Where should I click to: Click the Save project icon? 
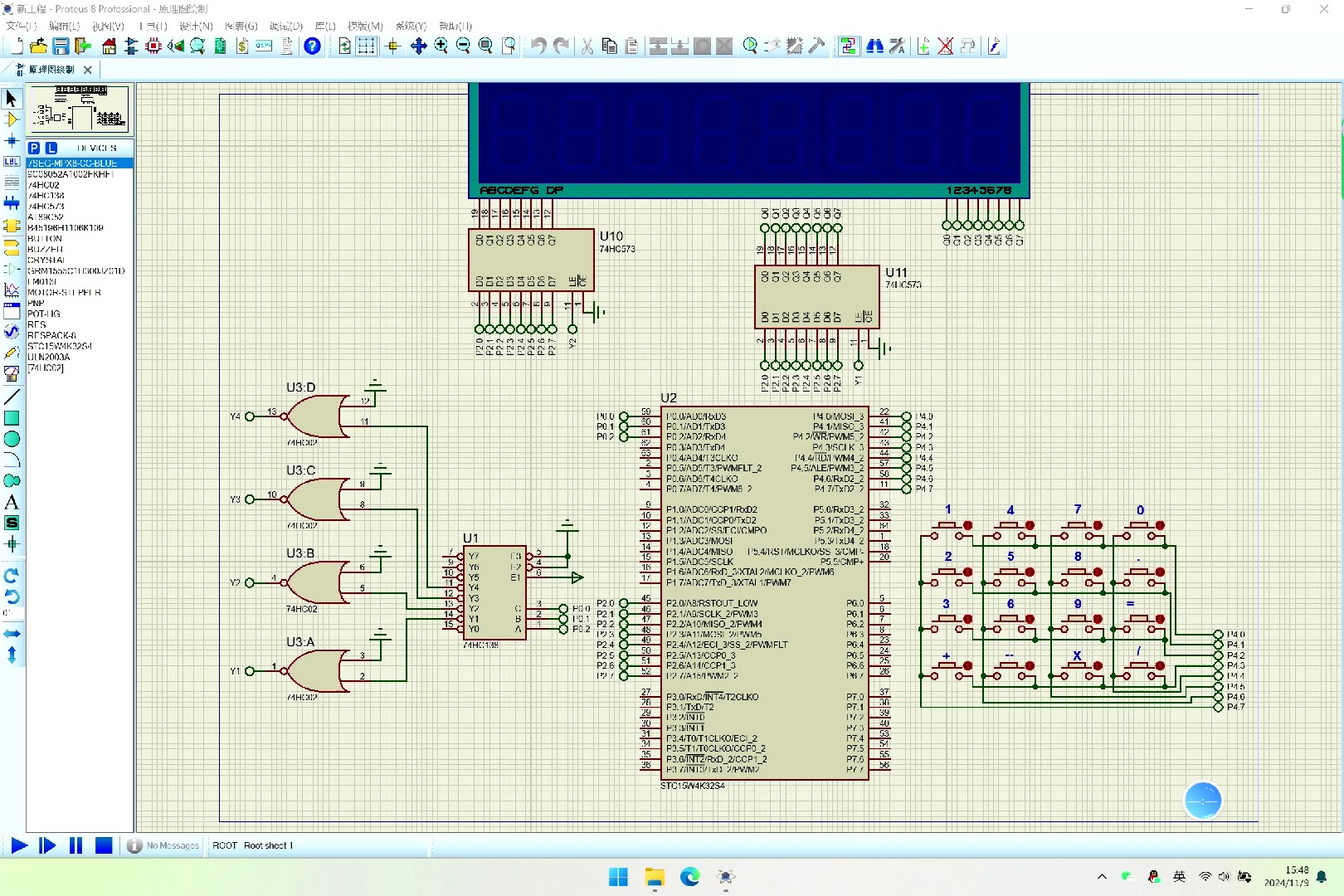point(61,46)
